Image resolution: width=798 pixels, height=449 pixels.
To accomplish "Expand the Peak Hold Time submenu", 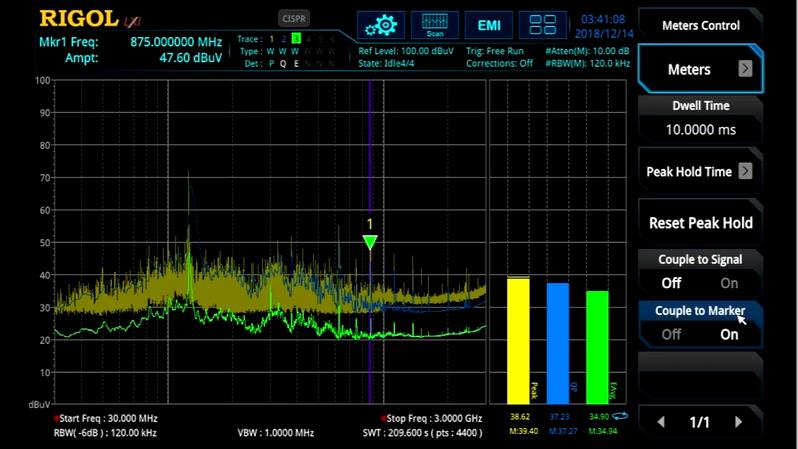I will point(745,171).
